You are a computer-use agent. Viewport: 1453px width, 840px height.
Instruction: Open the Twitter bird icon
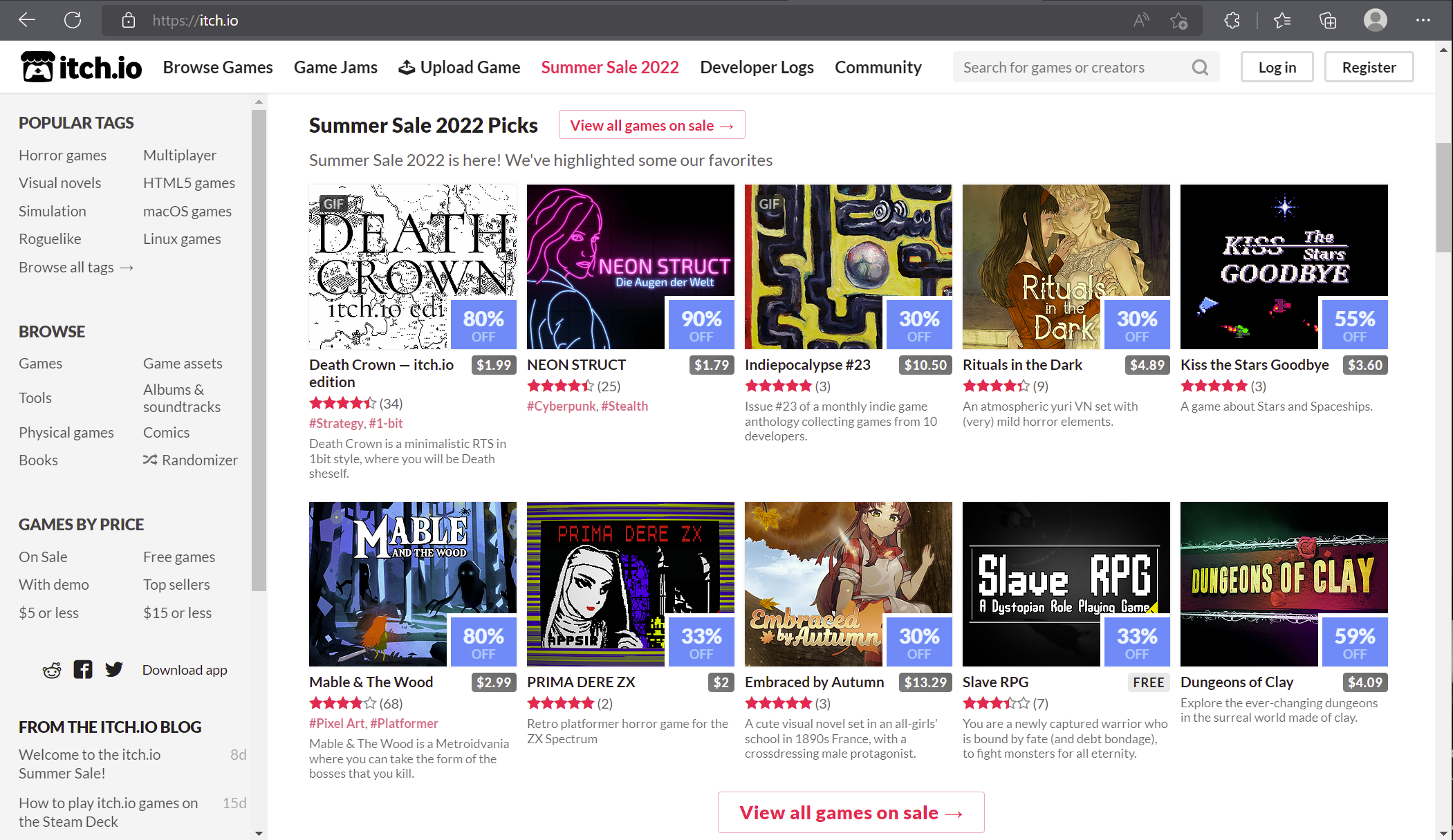point(114,669)
